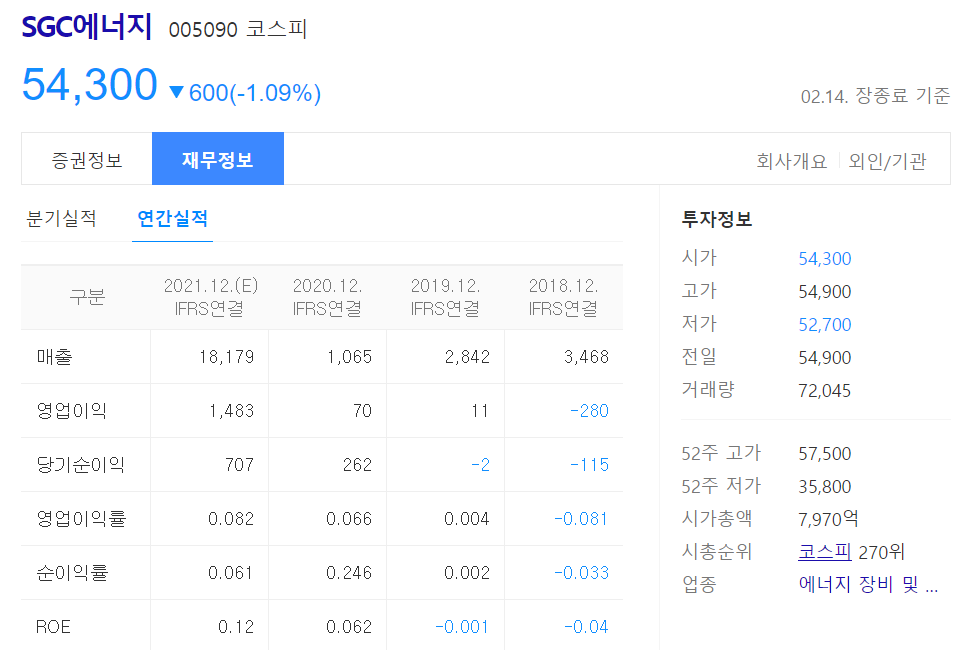Screen dimensions: 966x650
Task: Click the 당기순이익 value 707
Action: click(x=240, y=465)
